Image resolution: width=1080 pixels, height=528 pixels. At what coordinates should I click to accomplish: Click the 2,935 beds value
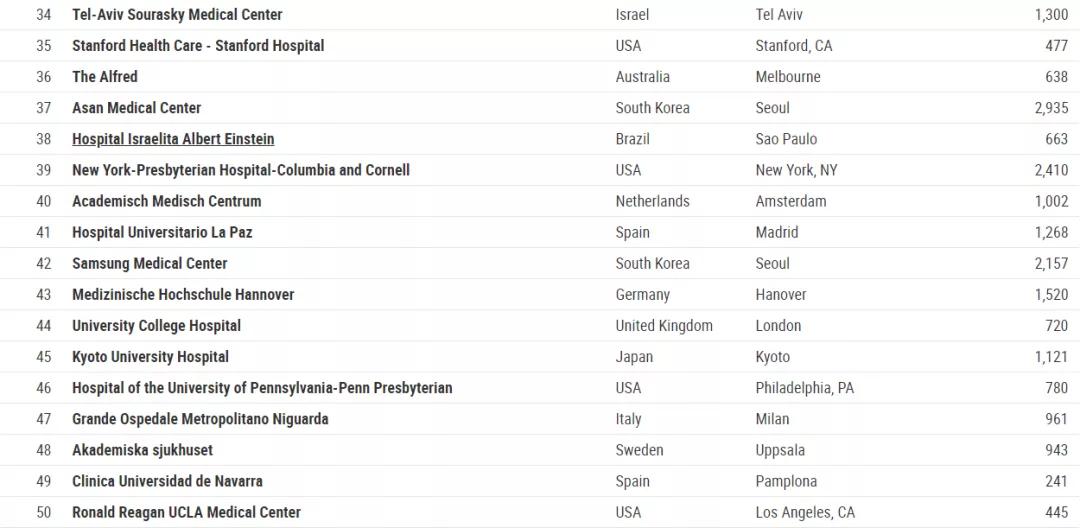click(1051, 108)
